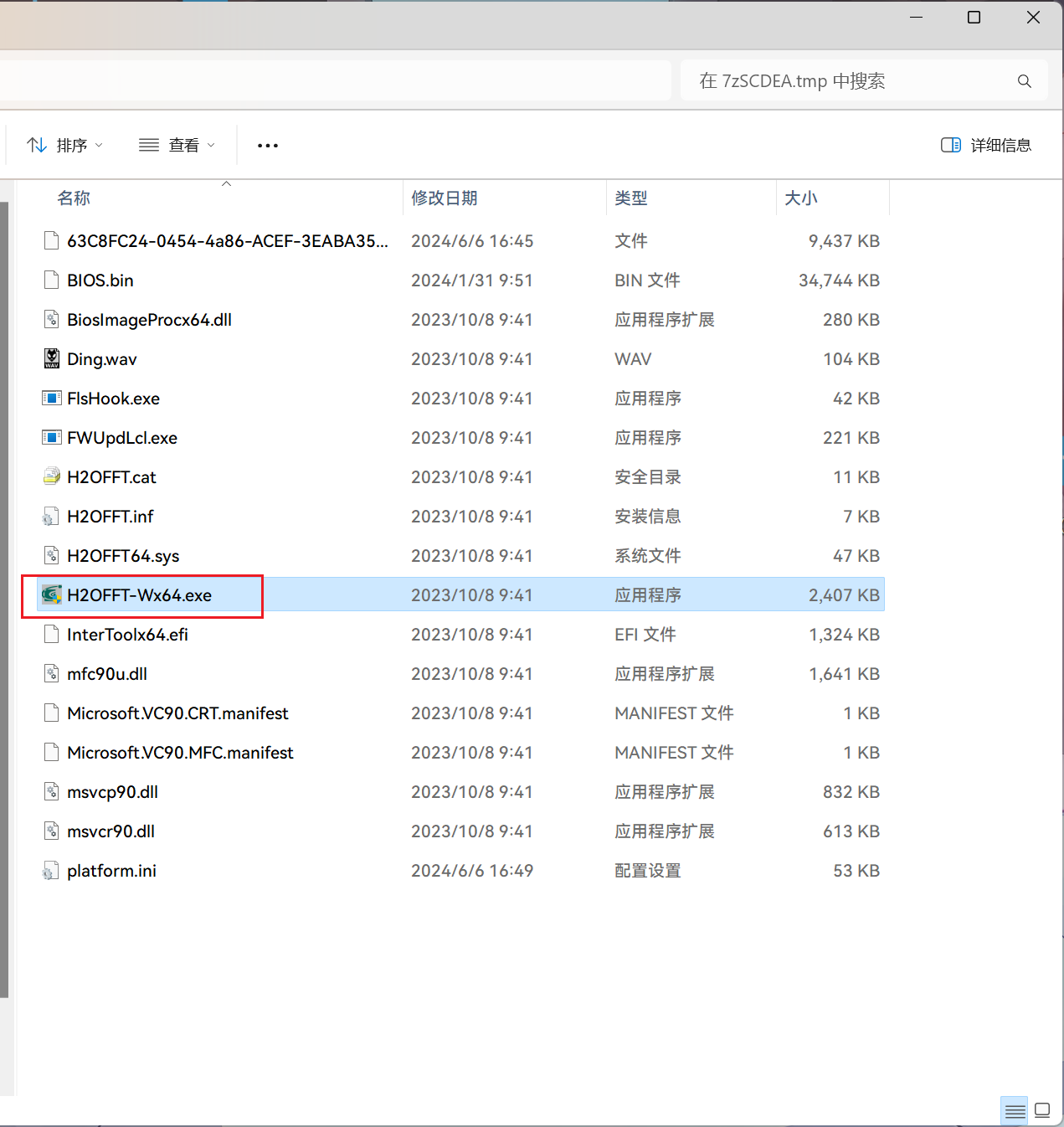Click the 2024/6/6 16:49 date cell
The width and height of the screenshot is (1064, 1127).
pos(472,871)
